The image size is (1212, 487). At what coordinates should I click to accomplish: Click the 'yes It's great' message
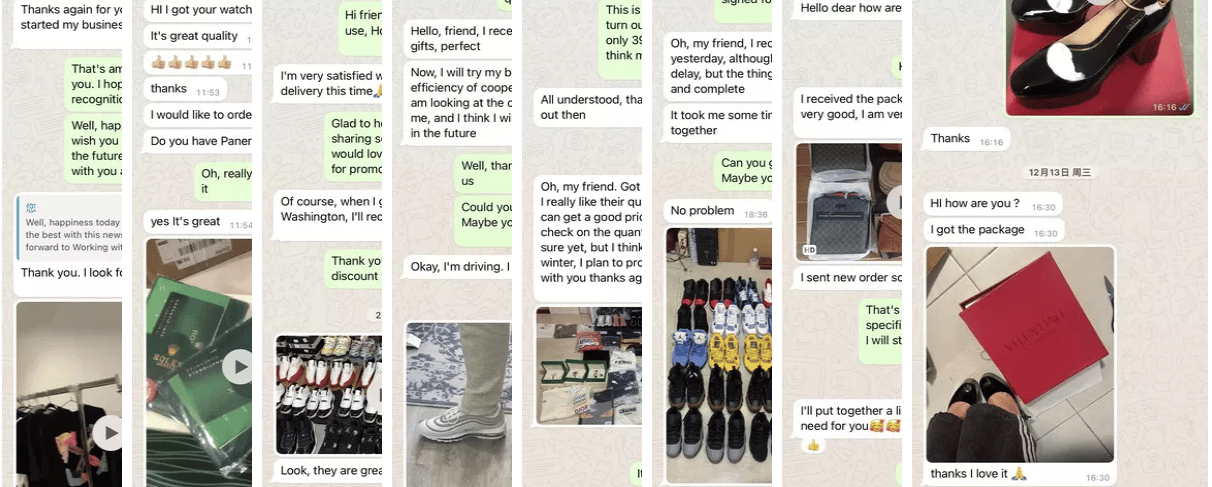coord(198,222)
